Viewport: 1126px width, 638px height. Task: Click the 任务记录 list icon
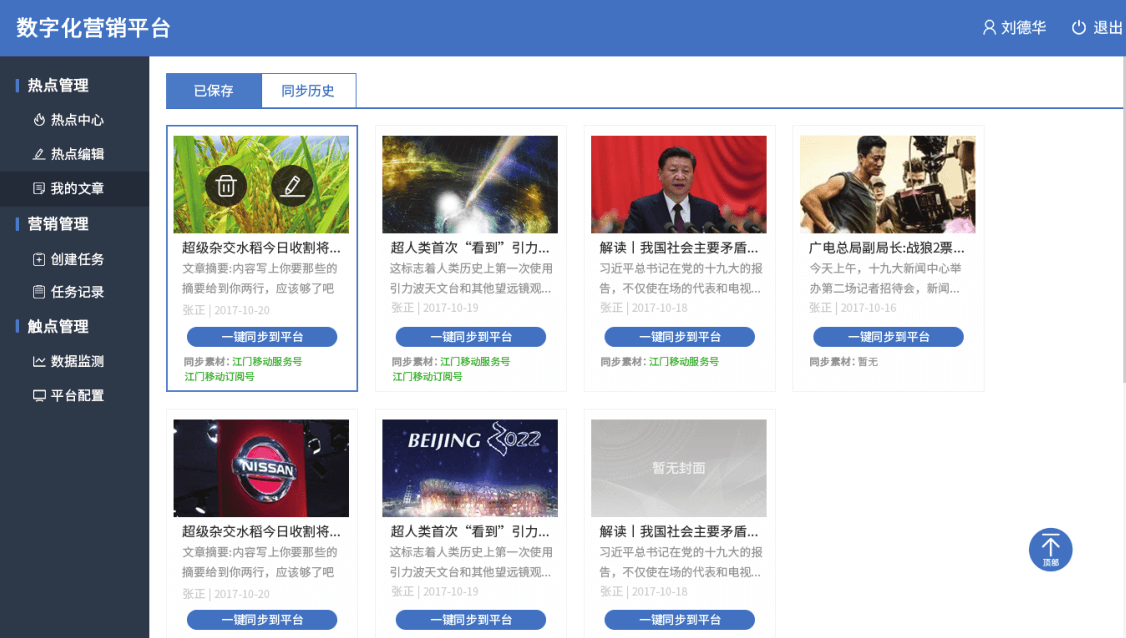pos(39,292)
